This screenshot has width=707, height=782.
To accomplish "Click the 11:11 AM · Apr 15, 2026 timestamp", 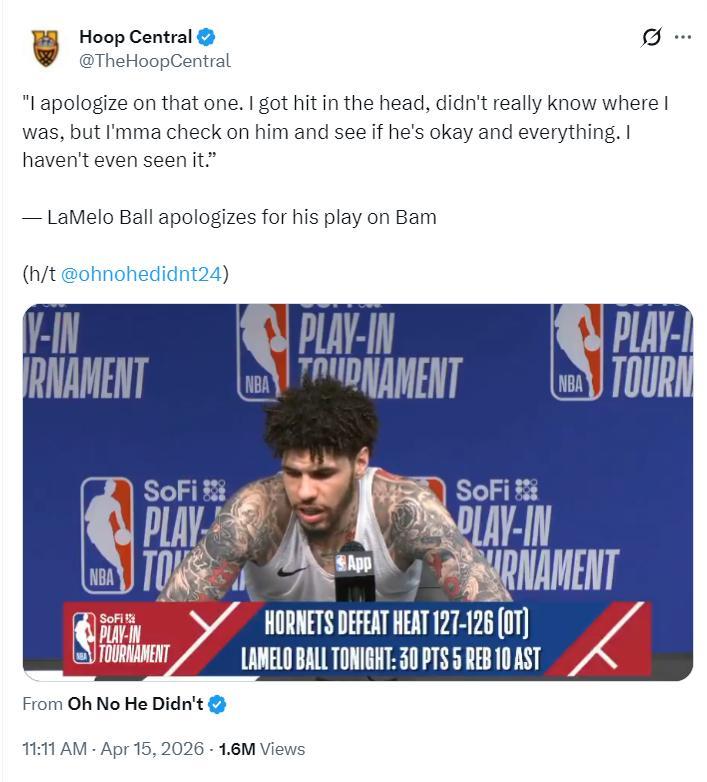I will [113, 748].
